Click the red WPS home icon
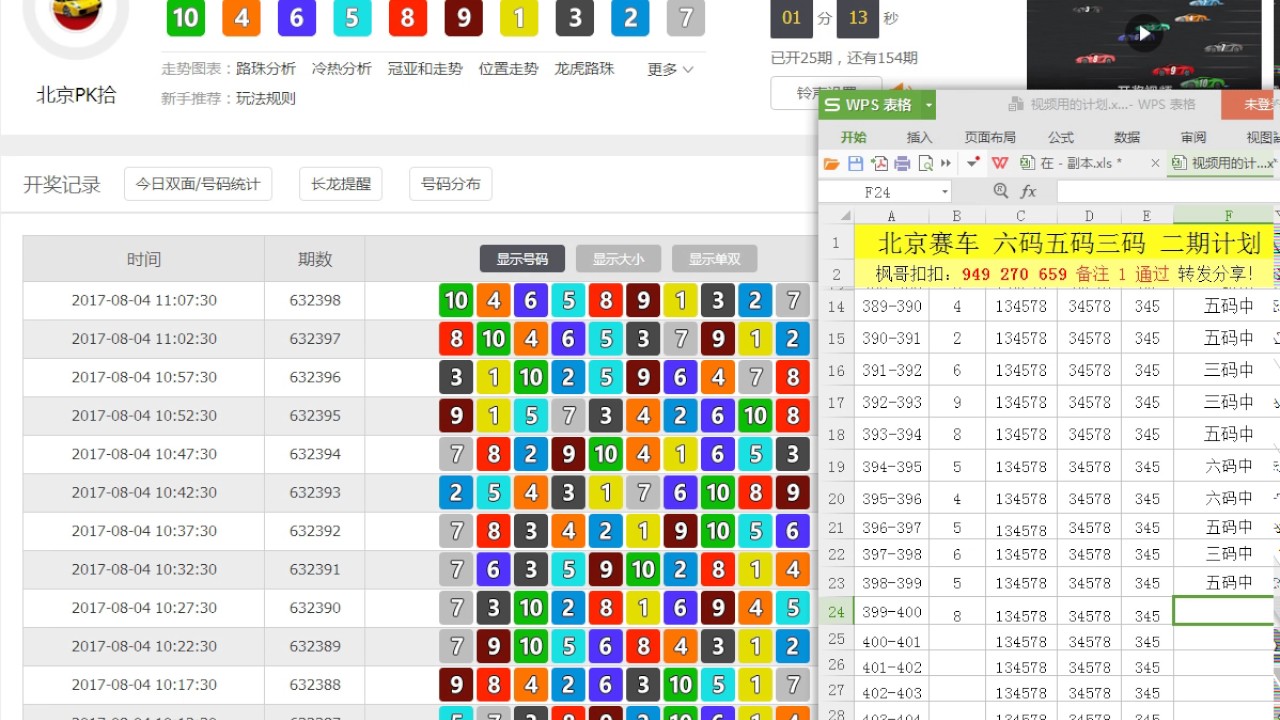This screenshot has width=1280, height=720. [1000, 163]
